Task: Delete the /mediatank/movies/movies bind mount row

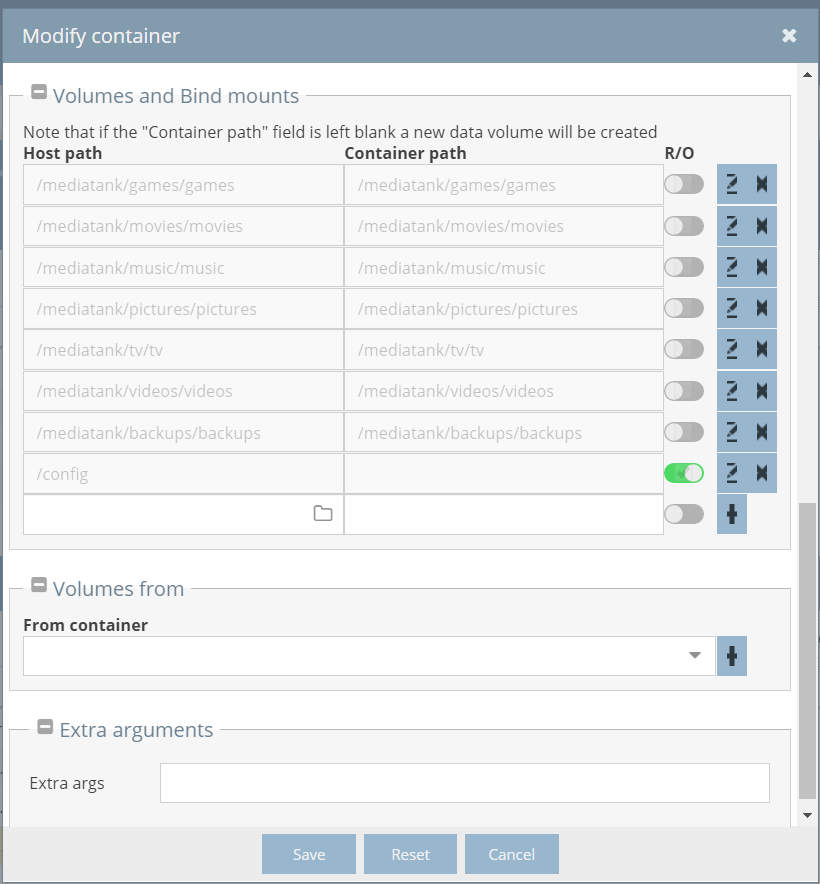Action: click(762, 226)
